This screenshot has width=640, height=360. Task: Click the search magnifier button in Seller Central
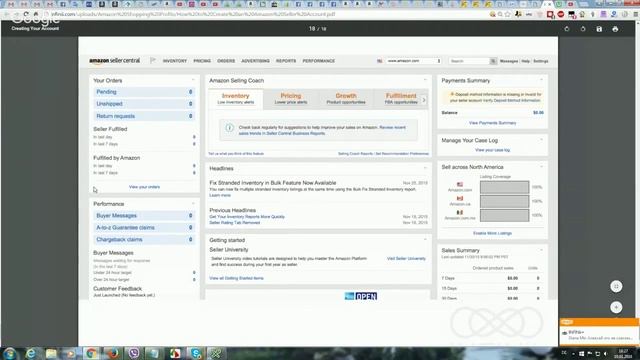[493, 61]
